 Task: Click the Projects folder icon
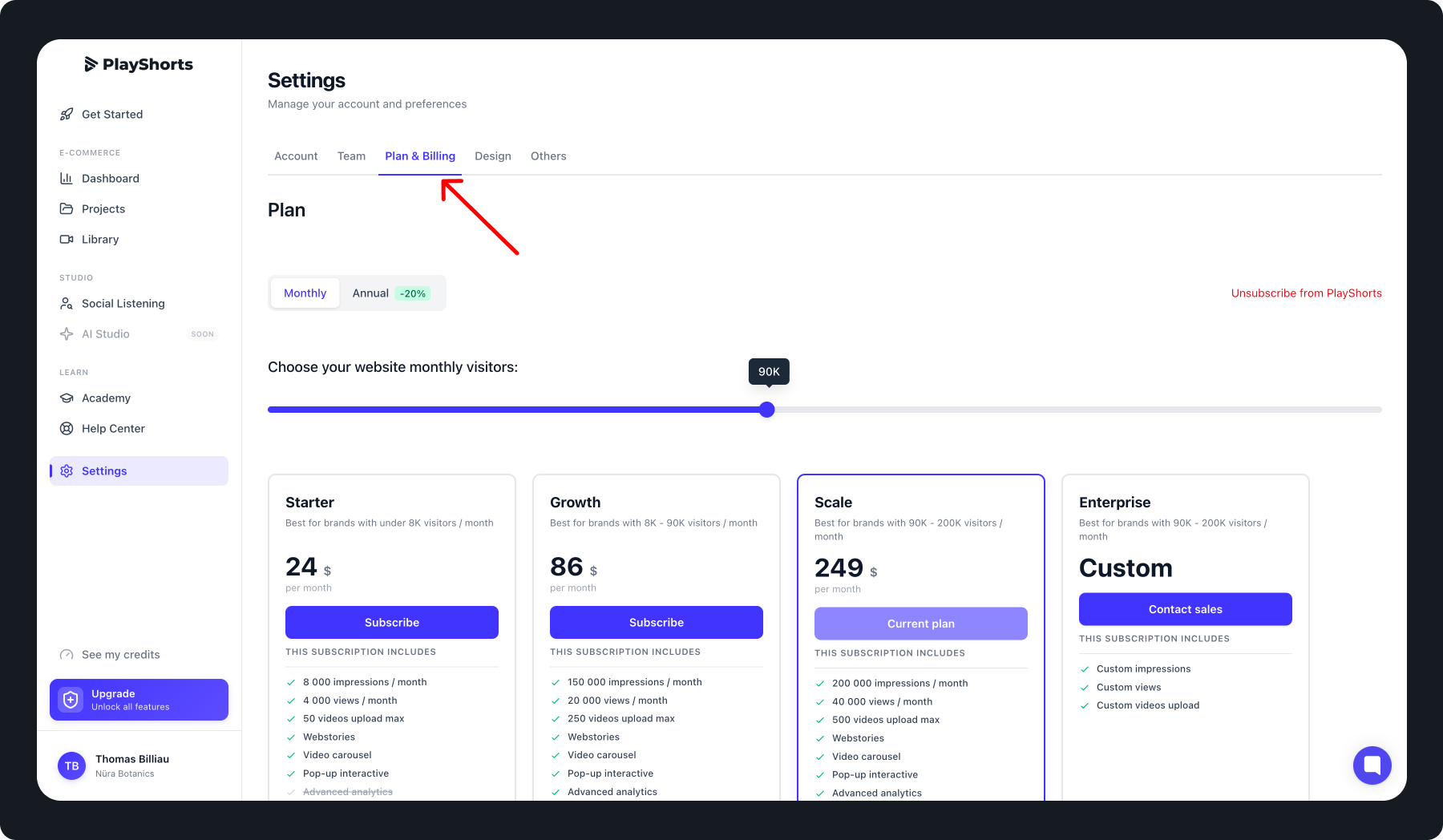tap(67, 209)
